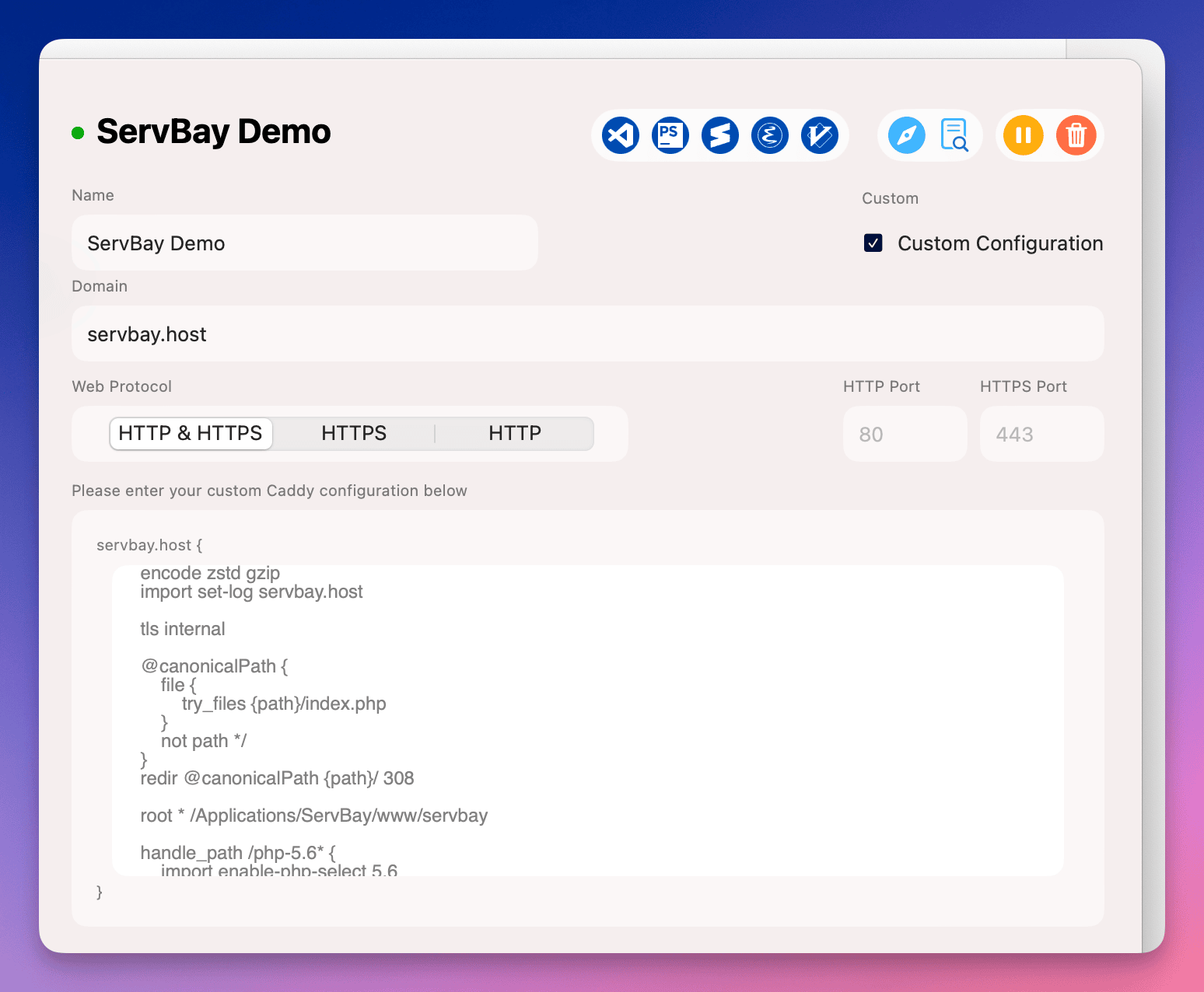
Task: Click the 'encode zstd gzip' line
Action: pos(210,573)
